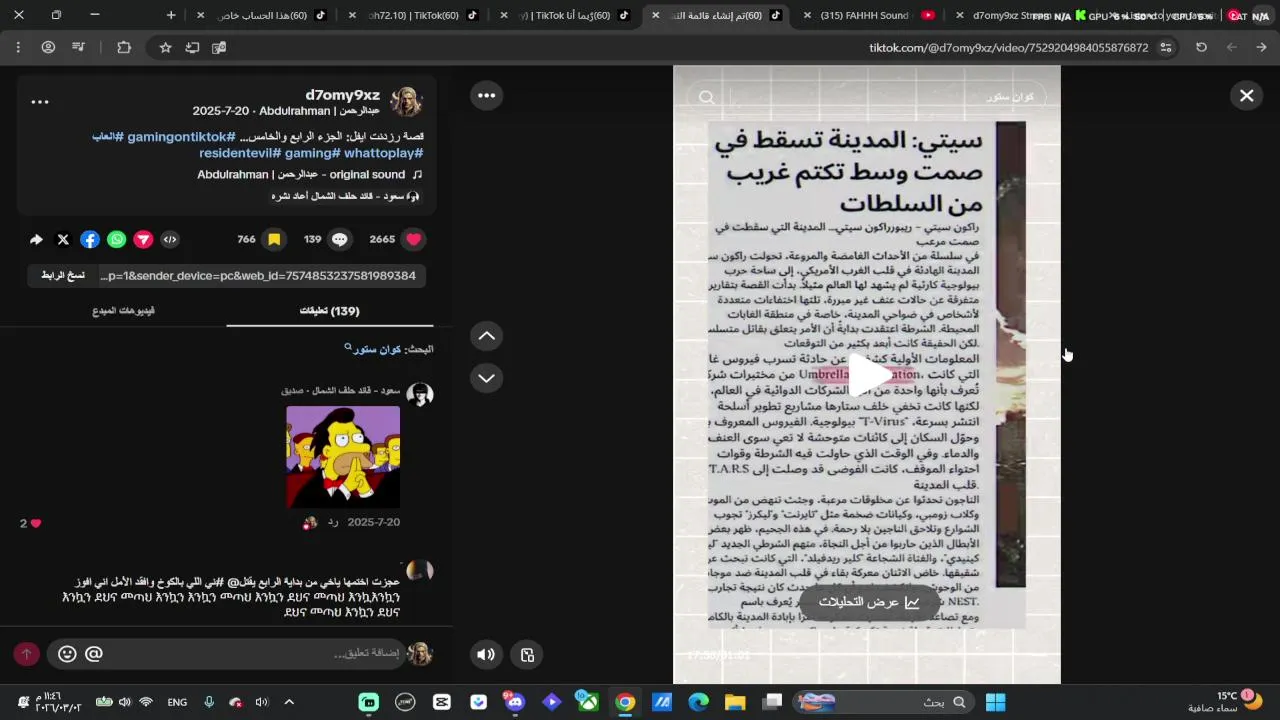Close the FAHHH Sound tab
Image resolution: width=1280 pixels, height=720 pixels.
click(x=807, y=15)
